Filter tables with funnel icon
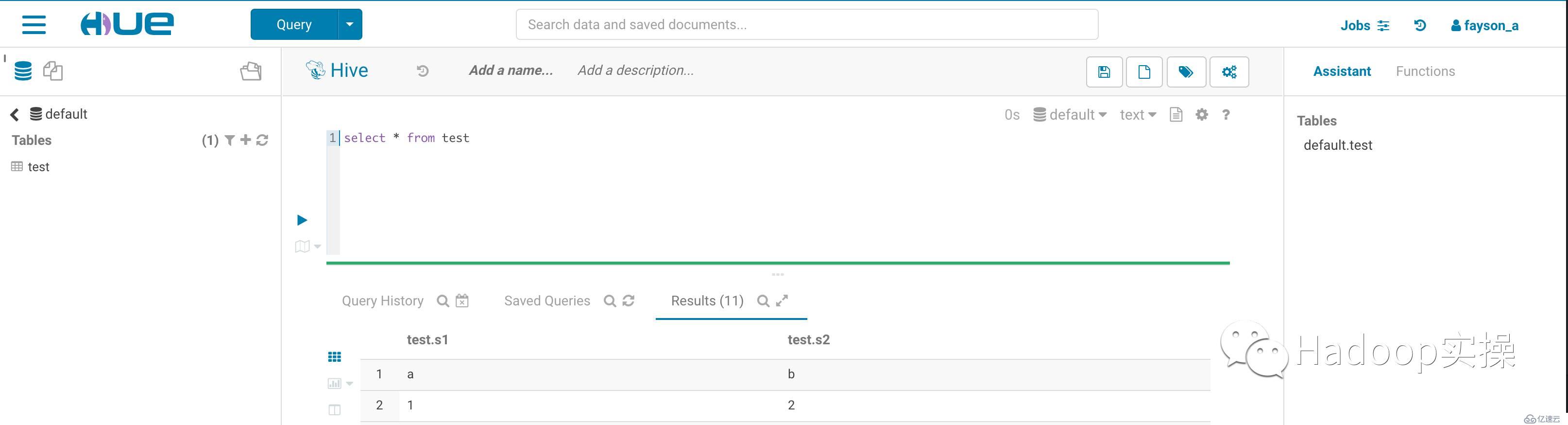The height and width of the screenshot is (425, 1568). 229,140
